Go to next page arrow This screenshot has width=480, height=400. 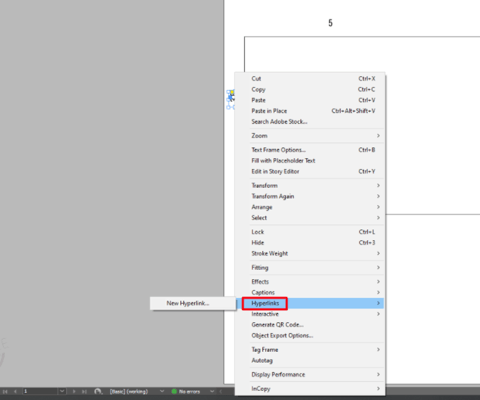74,391
